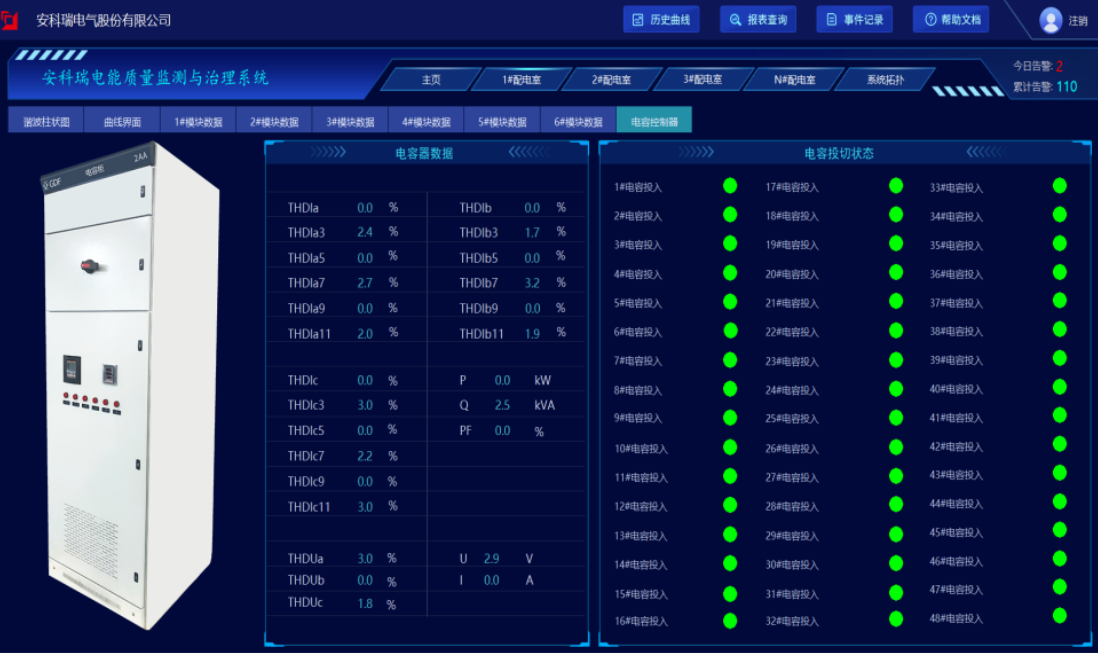The height and width of the screenshot is (653, 1098).
Task: Click the green indicator for 8#电容投入
Action: [730, 388]
